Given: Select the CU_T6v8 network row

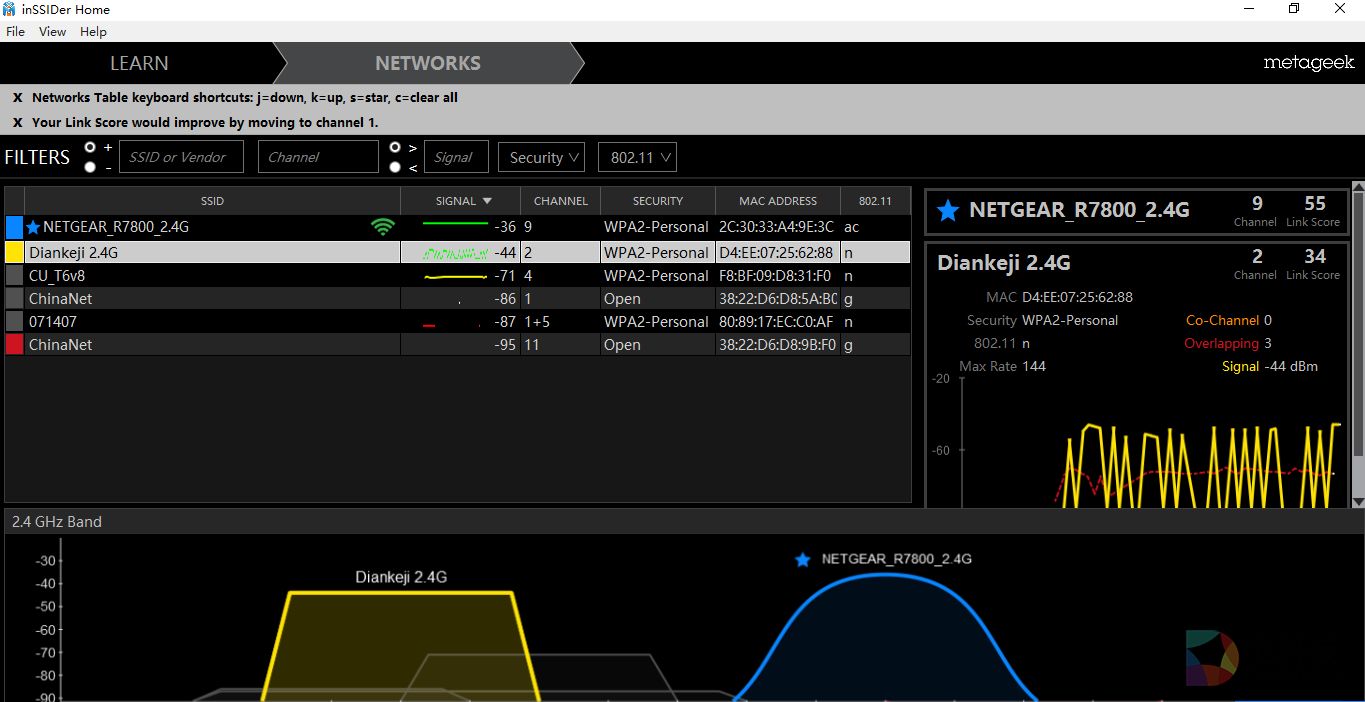Looking at the screenshot, I should [200, 276].
